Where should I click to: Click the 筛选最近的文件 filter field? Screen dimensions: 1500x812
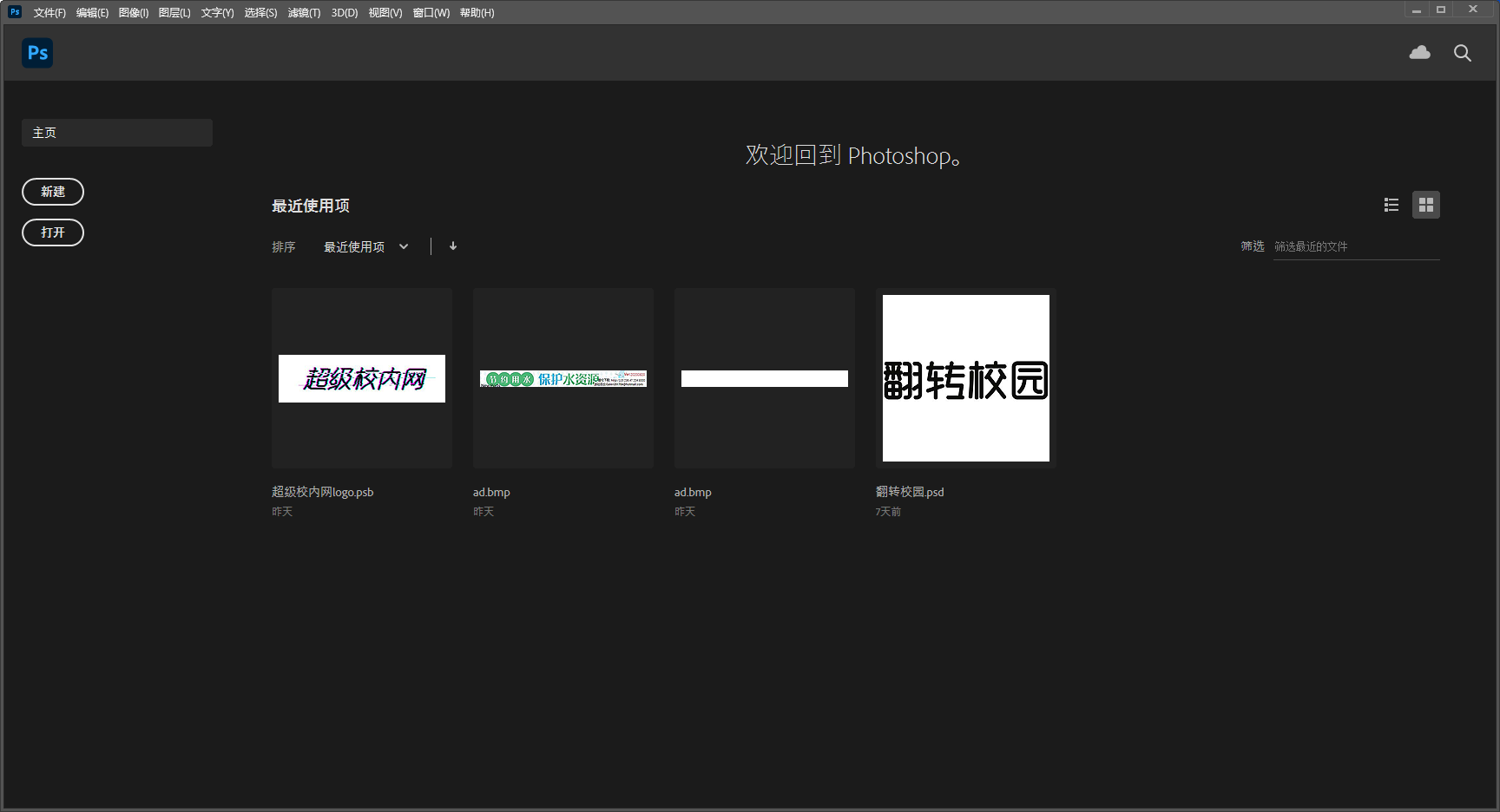(x=1355, y=247)
